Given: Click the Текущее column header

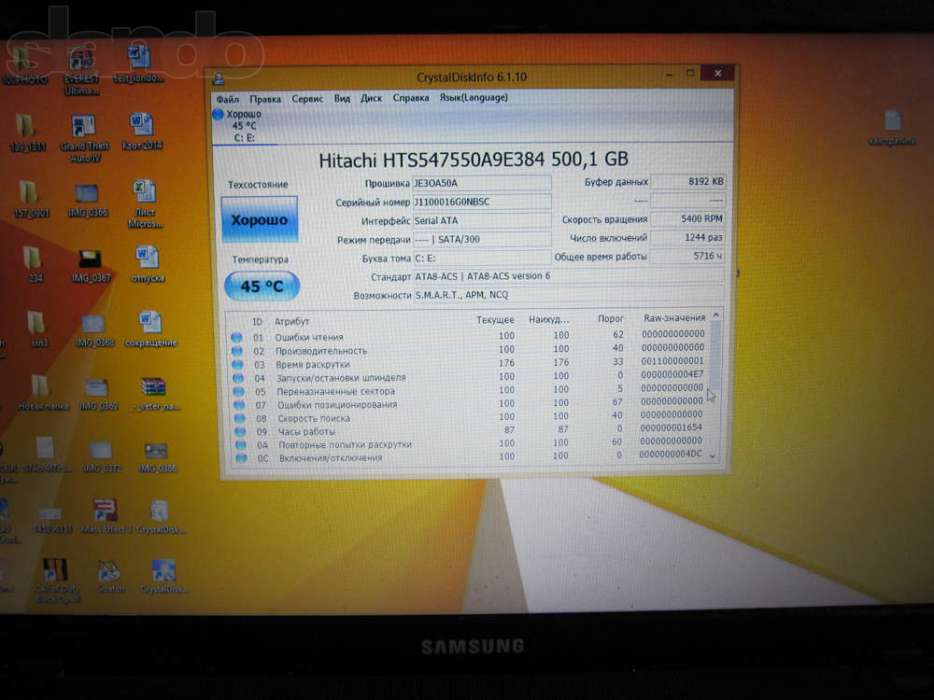Looking at the screenshot, I should (495, 320).
